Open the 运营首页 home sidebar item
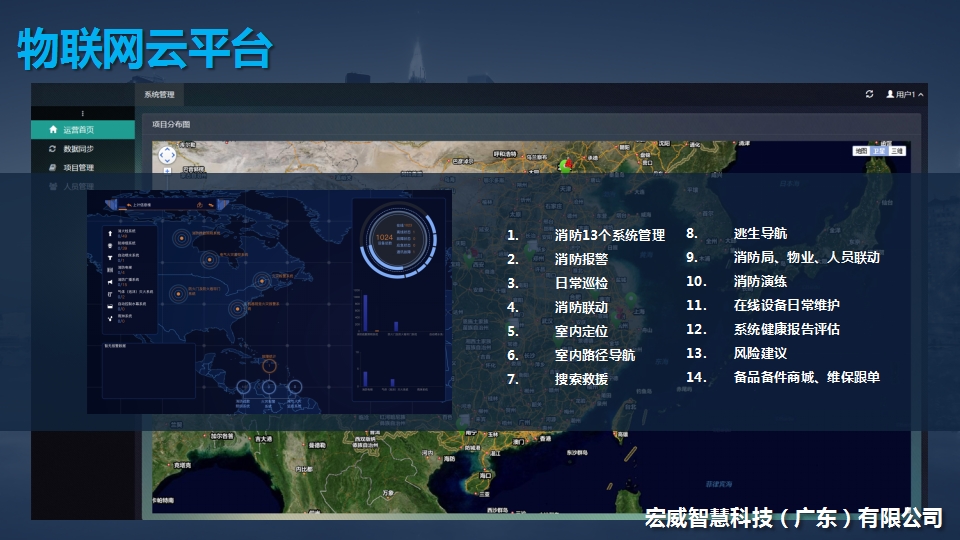 [x=83, y=130]
